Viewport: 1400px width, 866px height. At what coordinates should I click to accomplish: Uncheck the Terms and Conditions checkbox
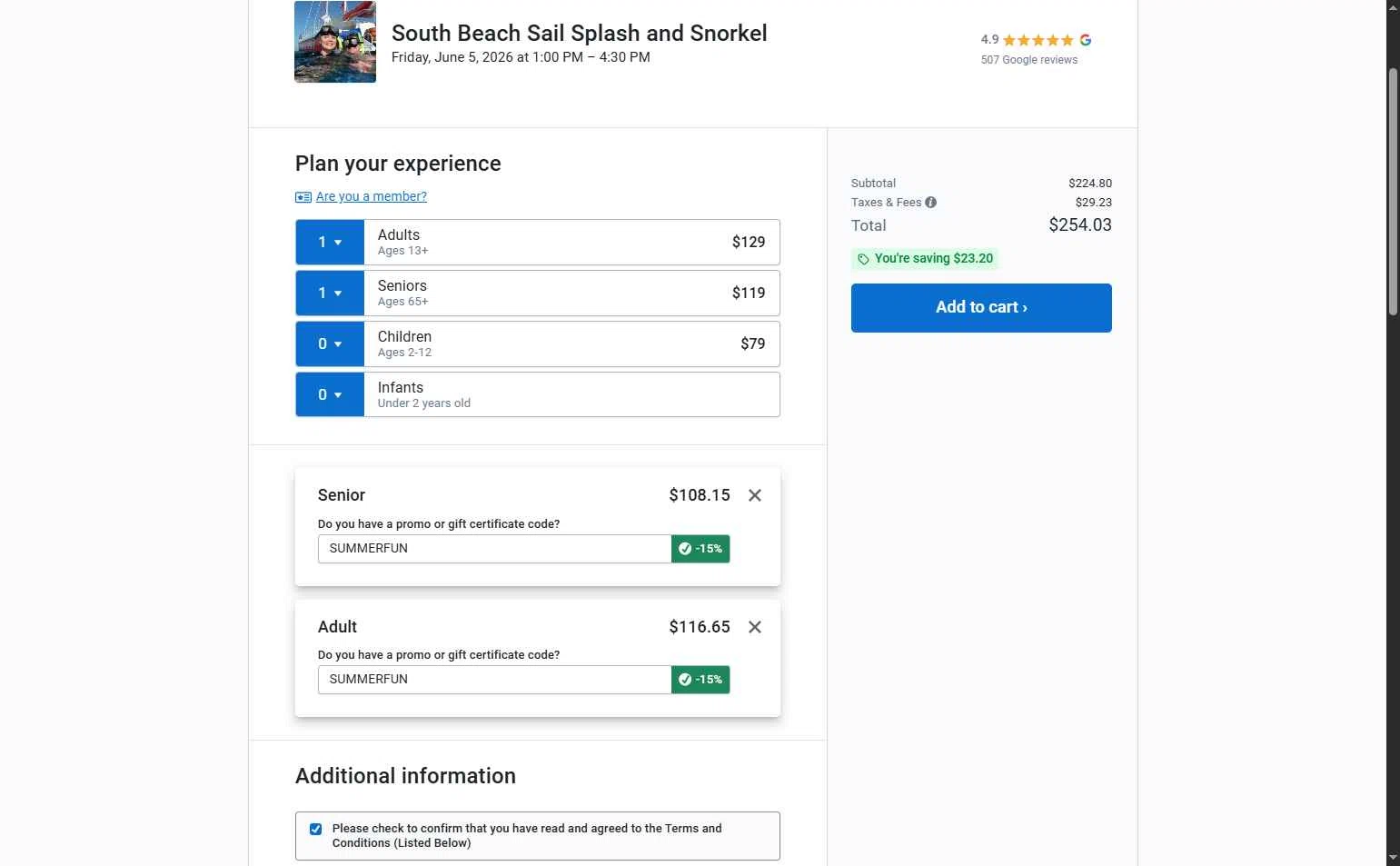(x=315, y=829)
